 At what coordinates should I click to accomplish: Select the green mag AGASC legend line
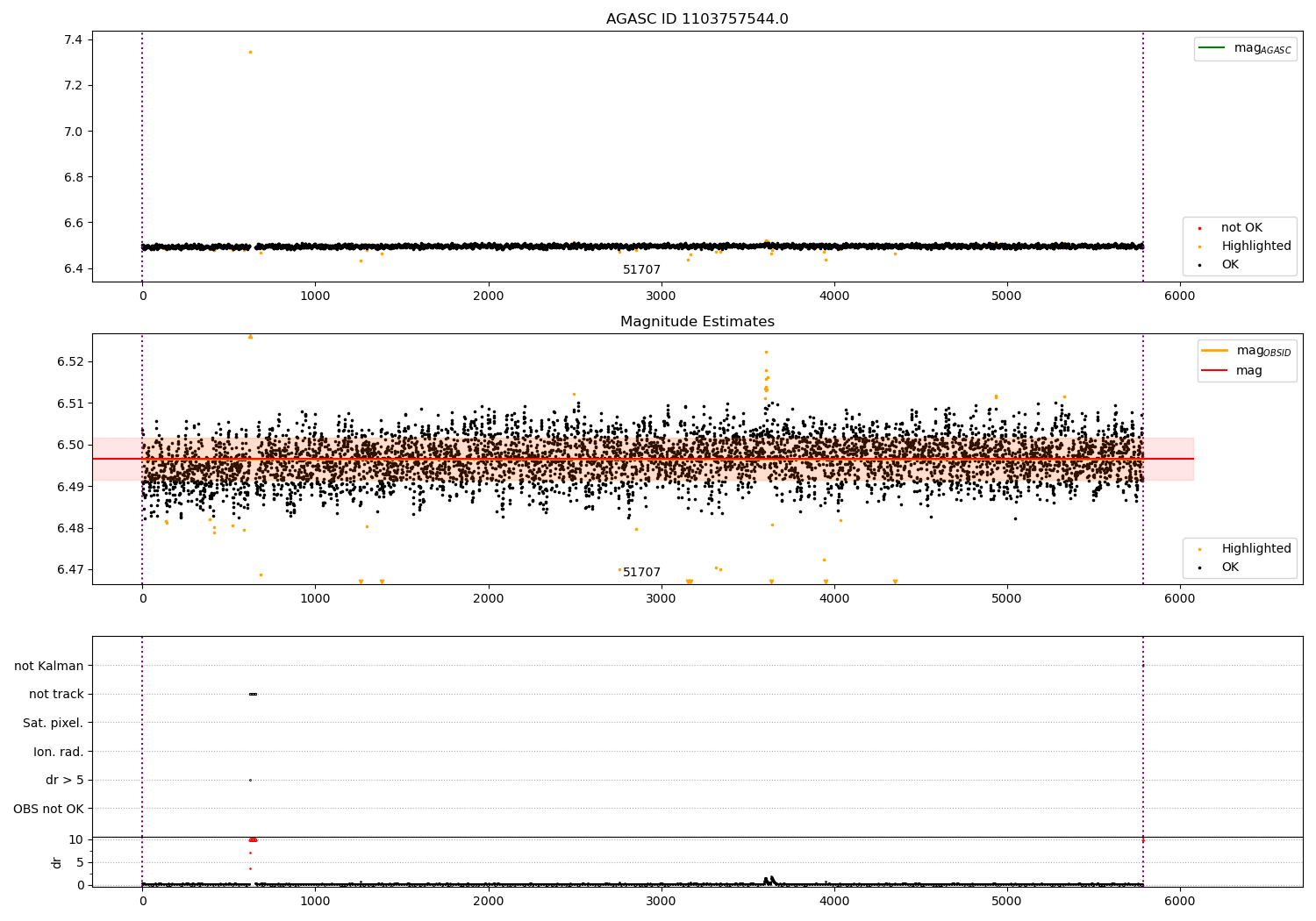[1212, 48]
